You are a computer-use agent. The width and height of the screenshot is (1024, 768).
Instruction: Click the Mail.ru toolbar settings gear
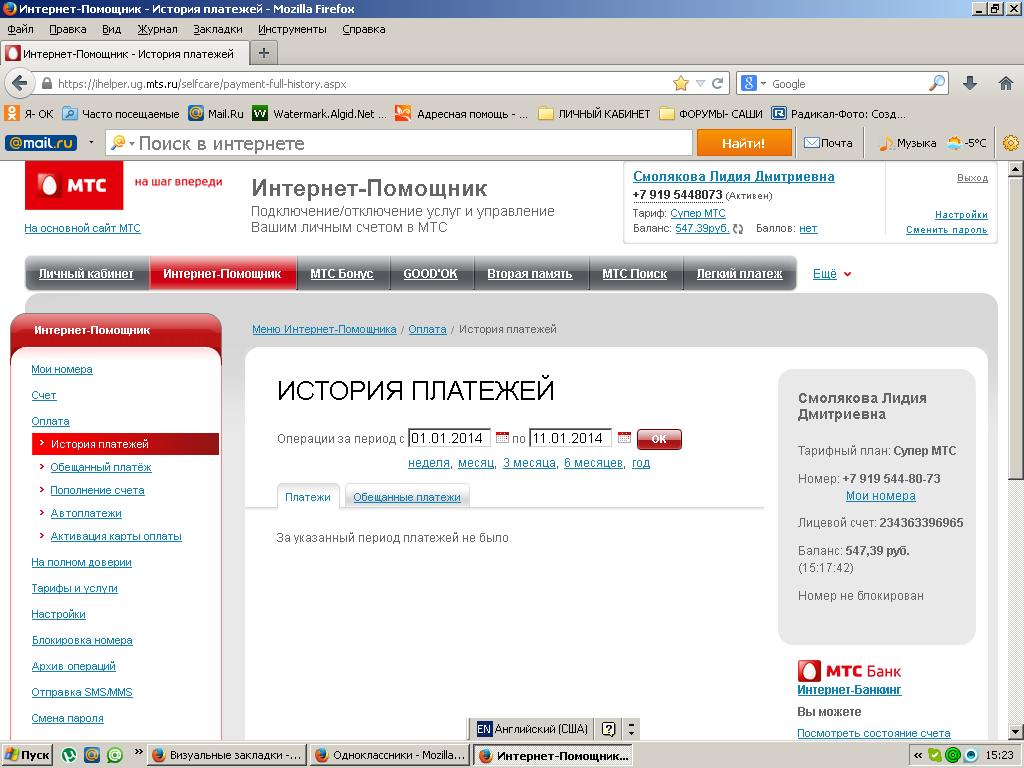click(1010, 143)
